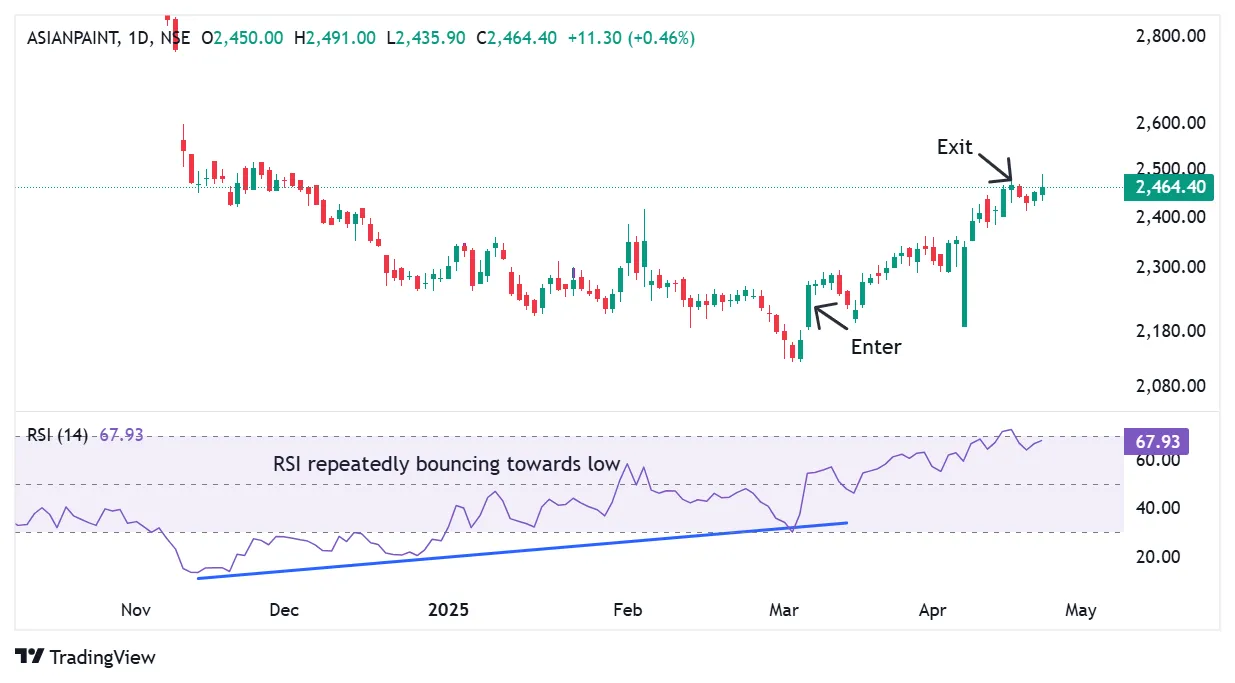1235x683 pixels.
Task: Click the Enter annotation text
Action: click(875, 347)
